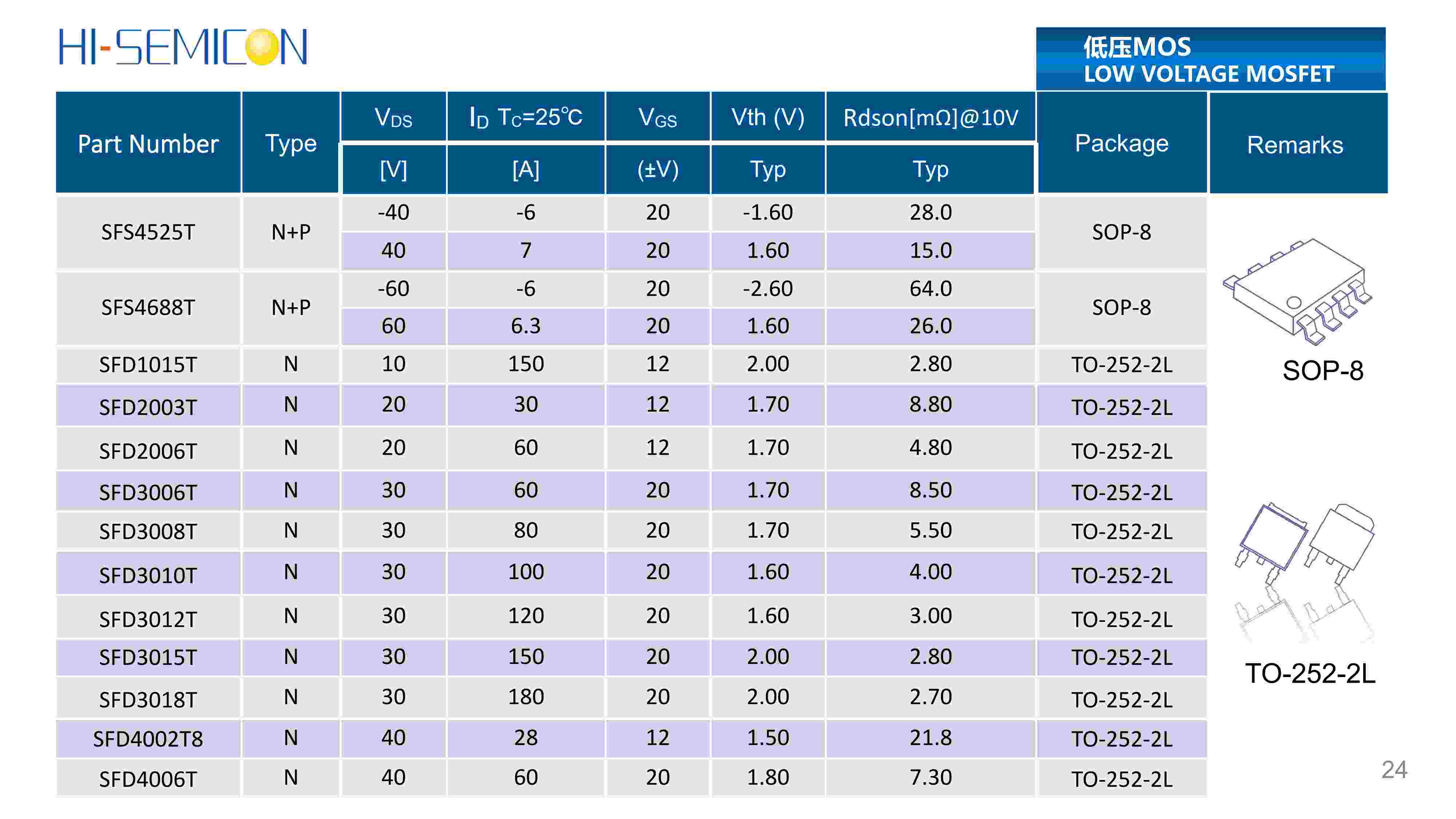Screen dimensions: 1456x819
Task: Click the Vth (V) header cell
Action: point(768,118)
